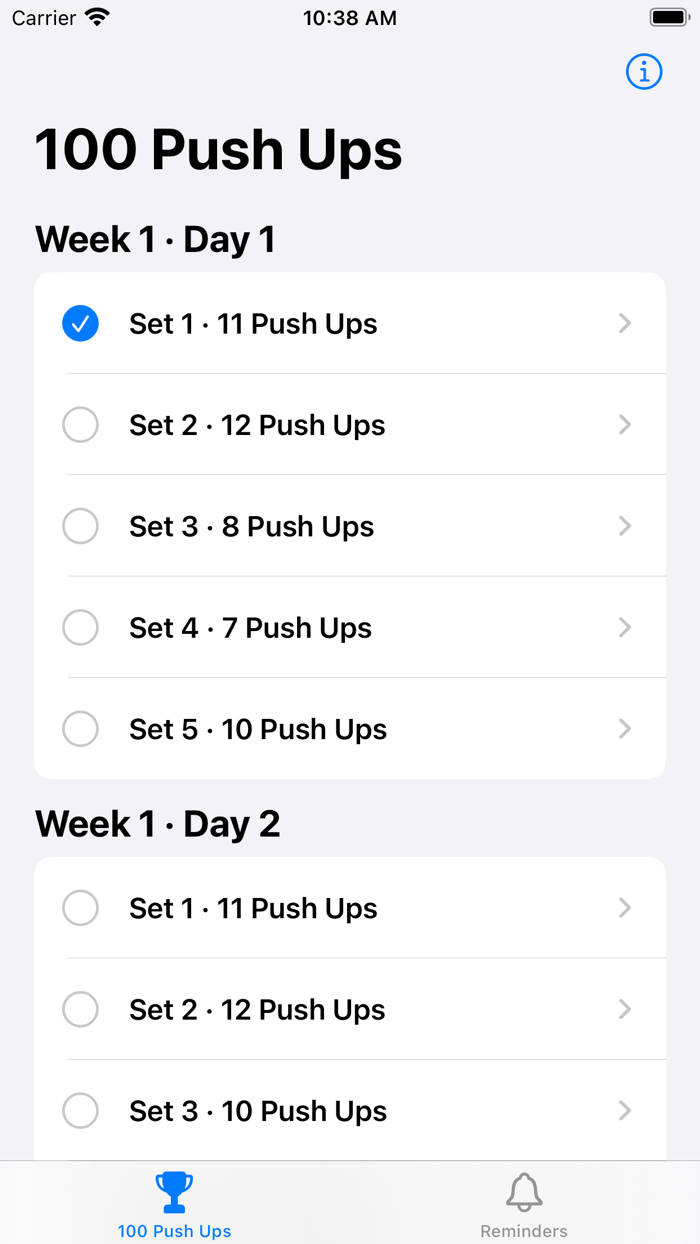Open the info screen via the ⓘ icon
The height and width of the screenshot is (1244, 700).
(x=644, y=71)
